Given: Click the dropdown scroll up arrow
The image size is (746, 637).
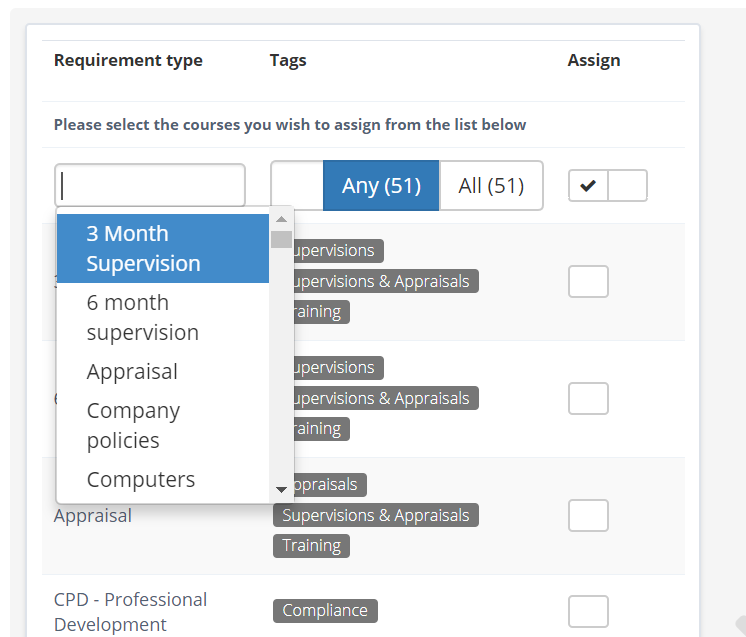Looking at the screenshot, I should (281, 219).
